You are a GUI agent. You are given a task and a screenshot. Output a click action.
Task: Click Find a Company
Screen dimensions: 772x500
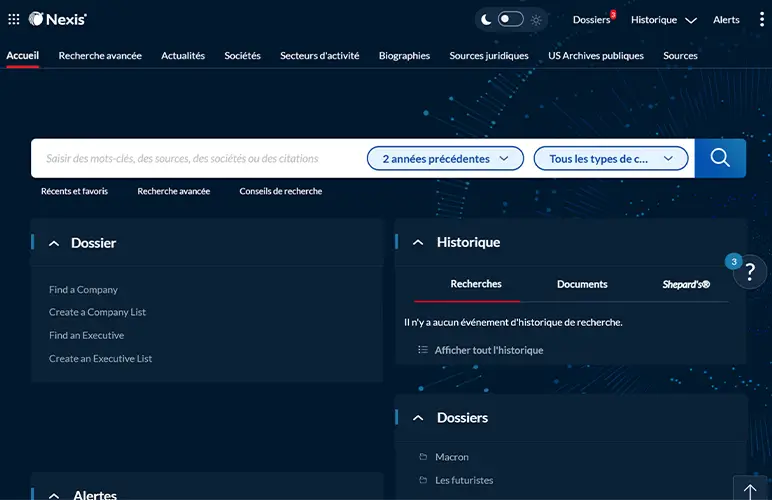(83, 289)
